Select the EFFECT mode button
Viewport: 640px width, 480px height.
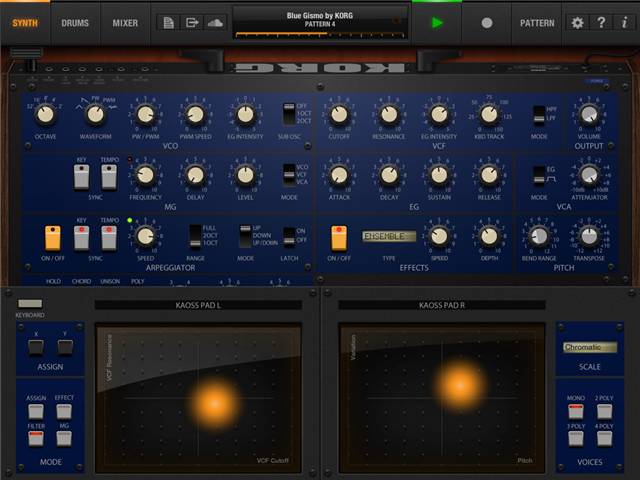click(x=64, y=411)
